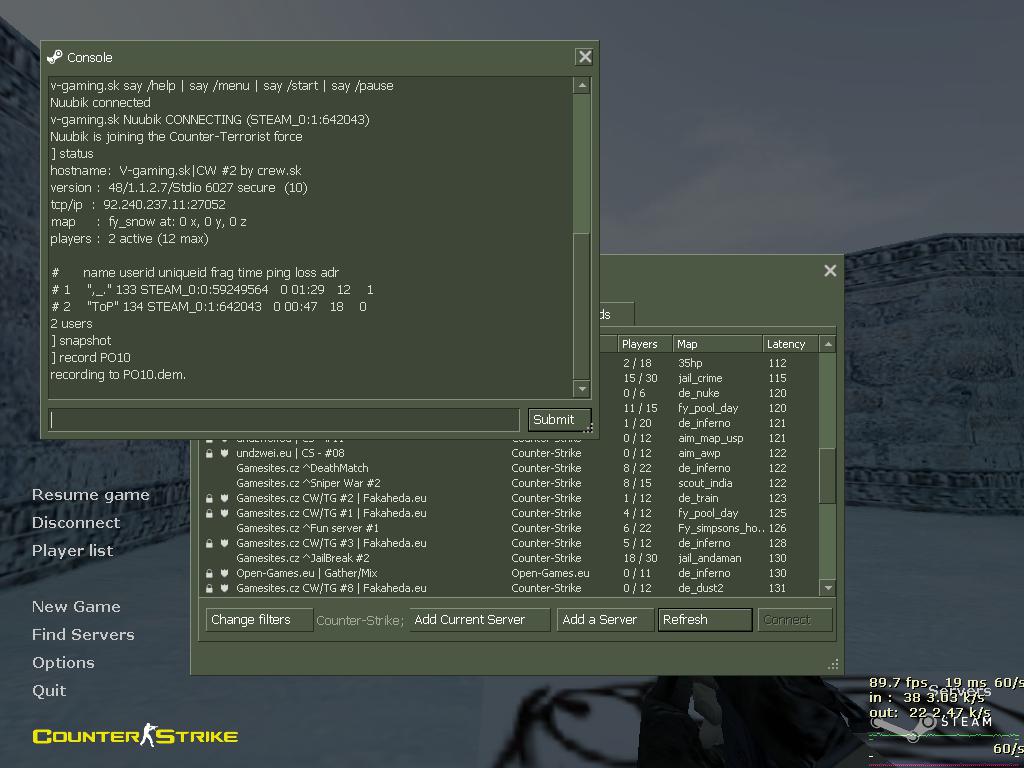Click the Steam logo in Console title
Screen dimensions: 1024x768
[55, 57]
